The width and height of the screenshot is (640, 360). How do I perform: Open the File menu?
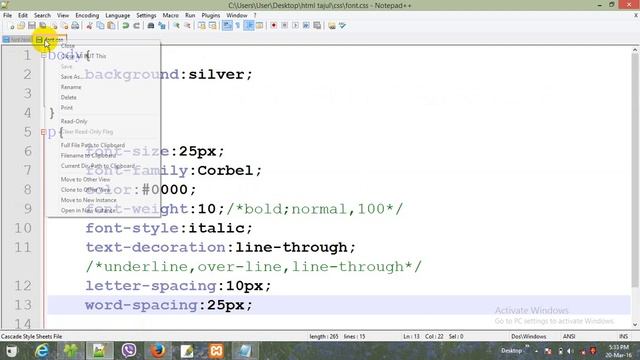(x=7, y=15)
